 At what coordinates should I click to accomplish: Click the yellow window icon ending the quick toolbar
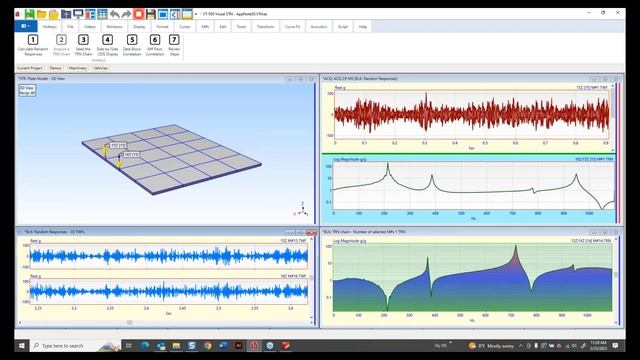click(x=187, y=14)
